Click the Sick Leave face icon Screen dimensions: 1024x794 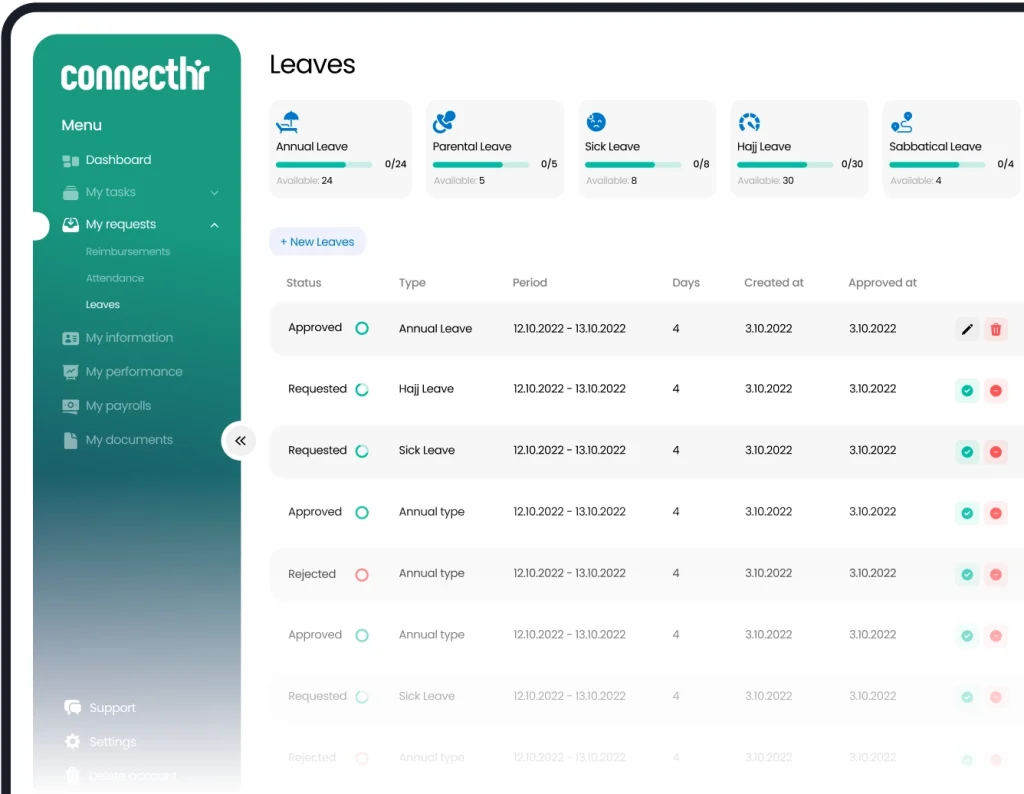click(596, 121)
